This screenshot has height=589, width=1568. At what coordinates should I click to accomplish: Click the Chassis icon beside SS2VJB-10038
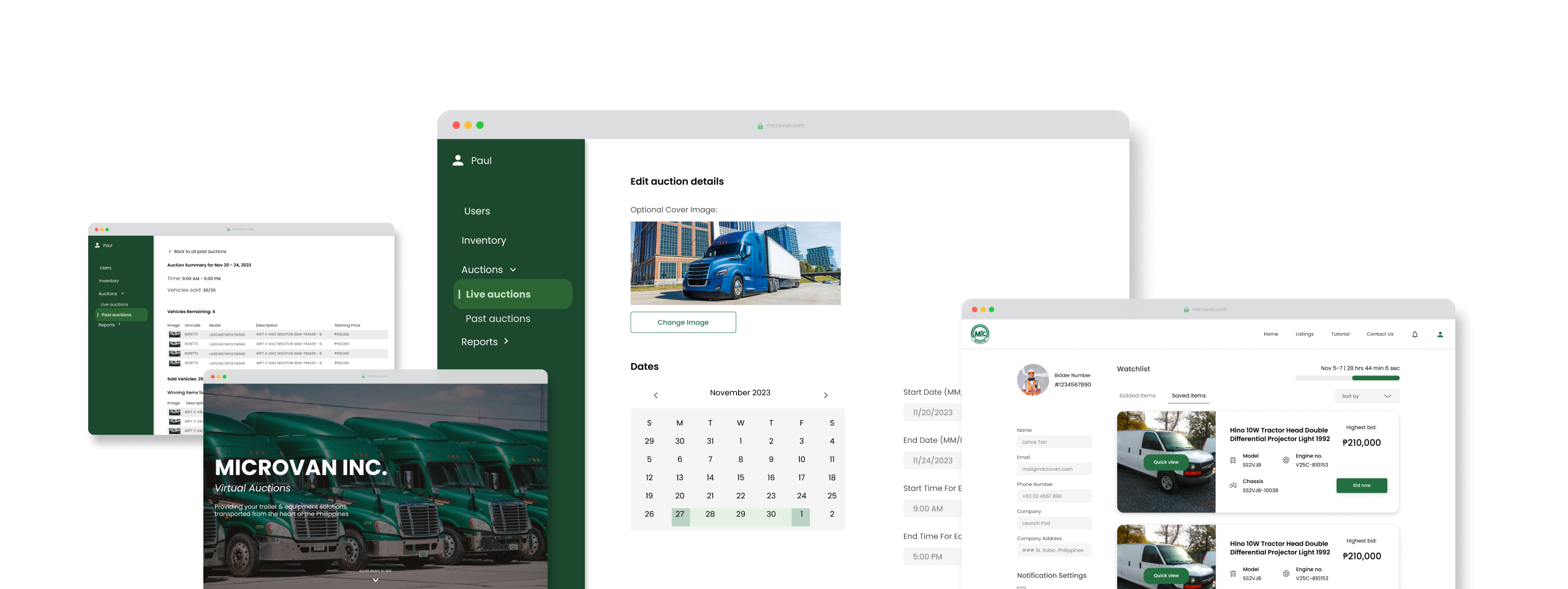(1233, 486)
